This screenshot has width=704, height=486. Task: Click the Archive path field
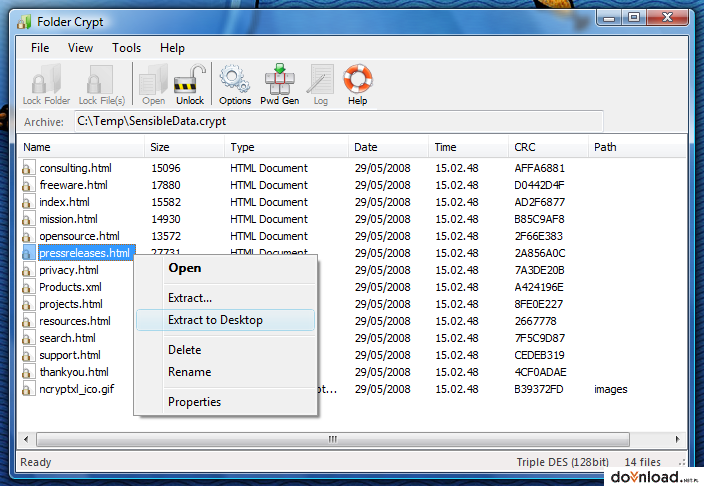tap(339, 121)
